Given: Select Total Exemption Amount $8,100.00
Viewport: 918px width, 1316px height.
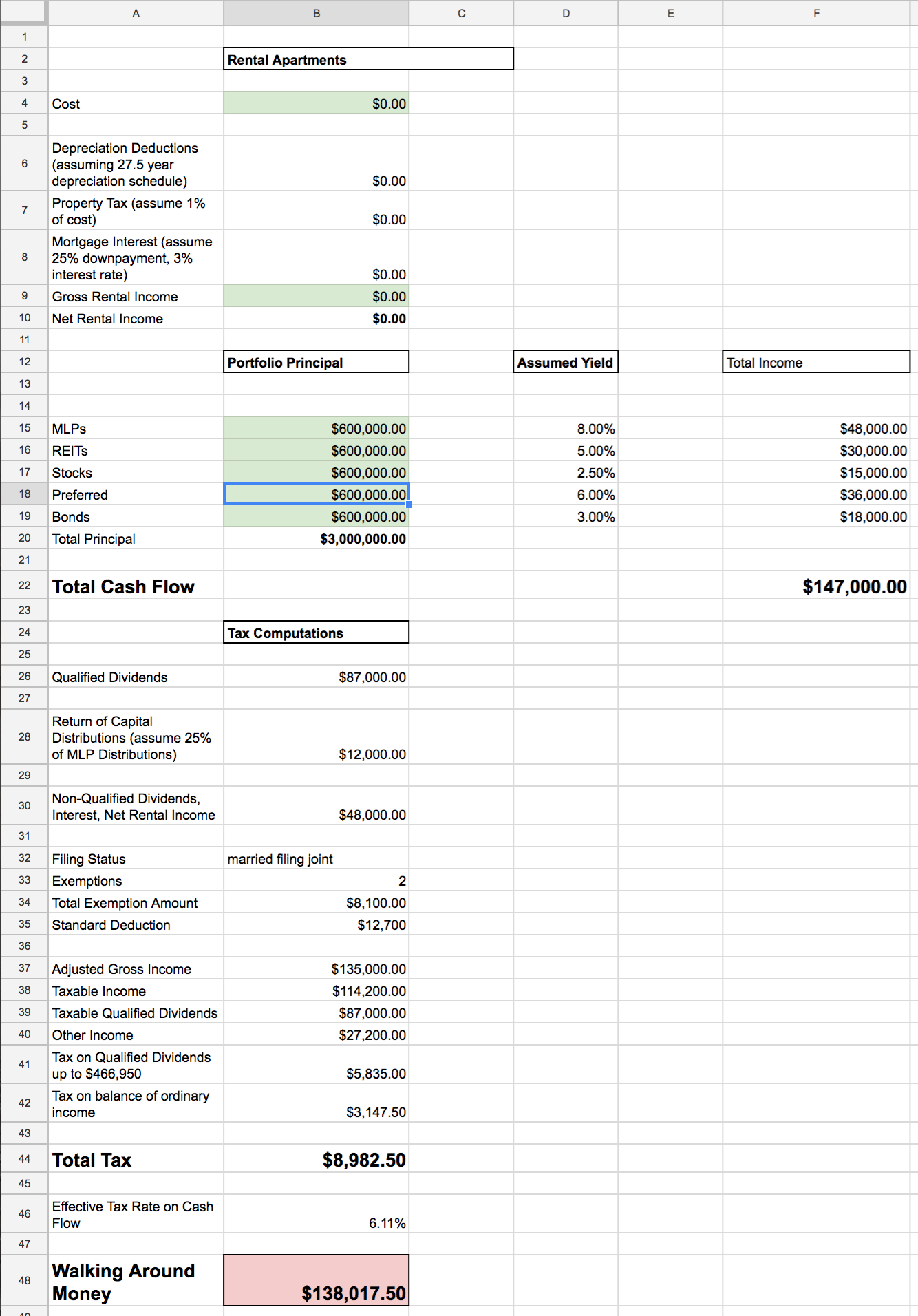Looking at the screenshot, I should (x=317, y=902).
